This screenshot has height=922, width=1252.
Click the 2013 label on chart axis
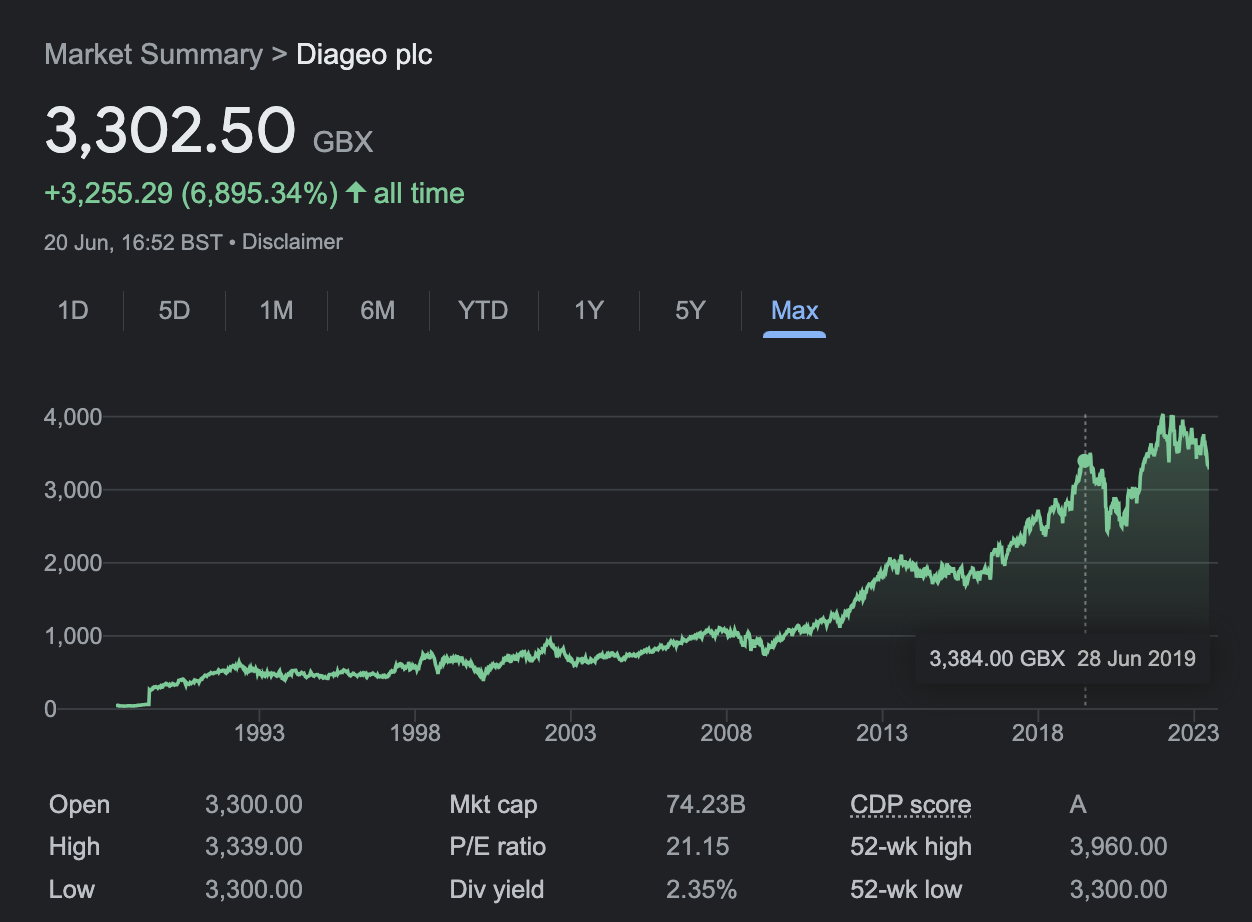pyautogui.click(x=882, y=733)
